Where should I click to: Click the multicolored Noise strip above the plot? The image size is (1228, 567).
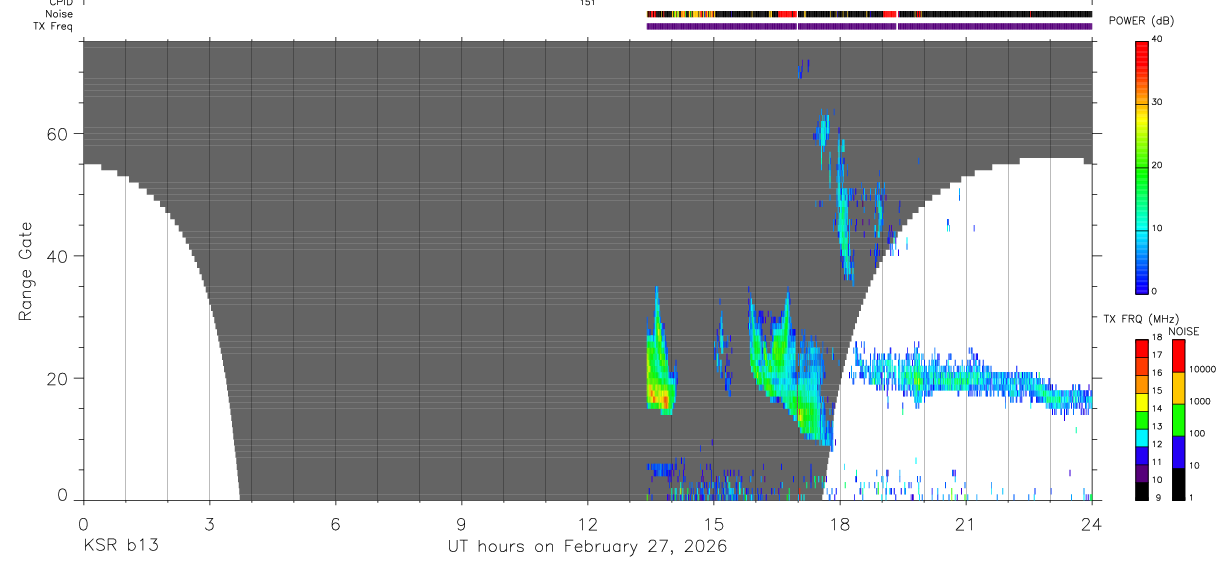tap(869, 14)
